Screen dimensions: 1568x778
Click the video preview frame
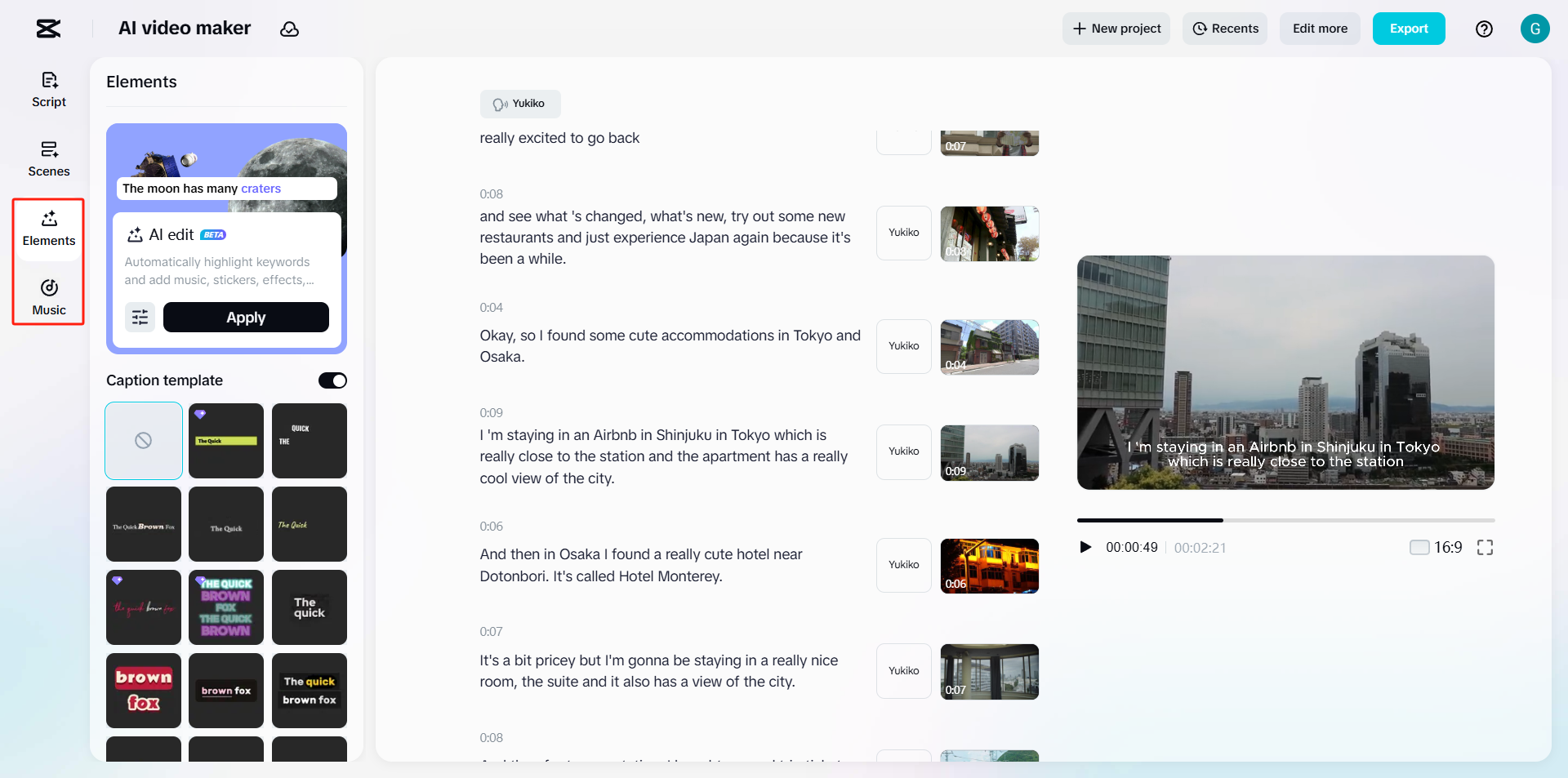1285,372
